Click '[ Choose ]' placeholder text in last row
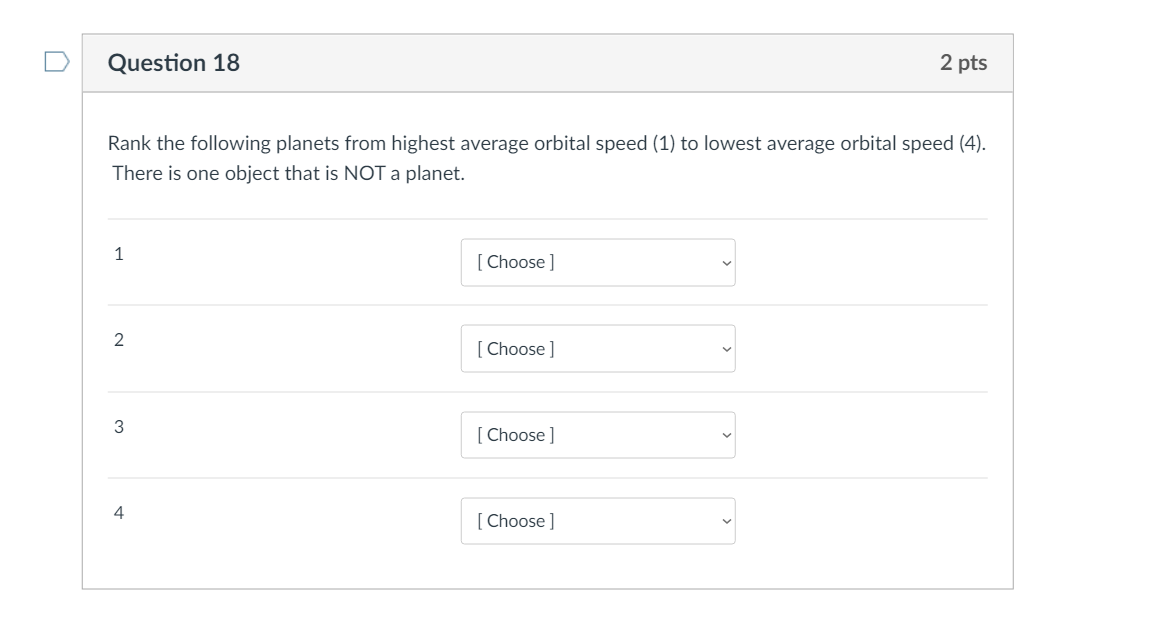 point(516,521)
